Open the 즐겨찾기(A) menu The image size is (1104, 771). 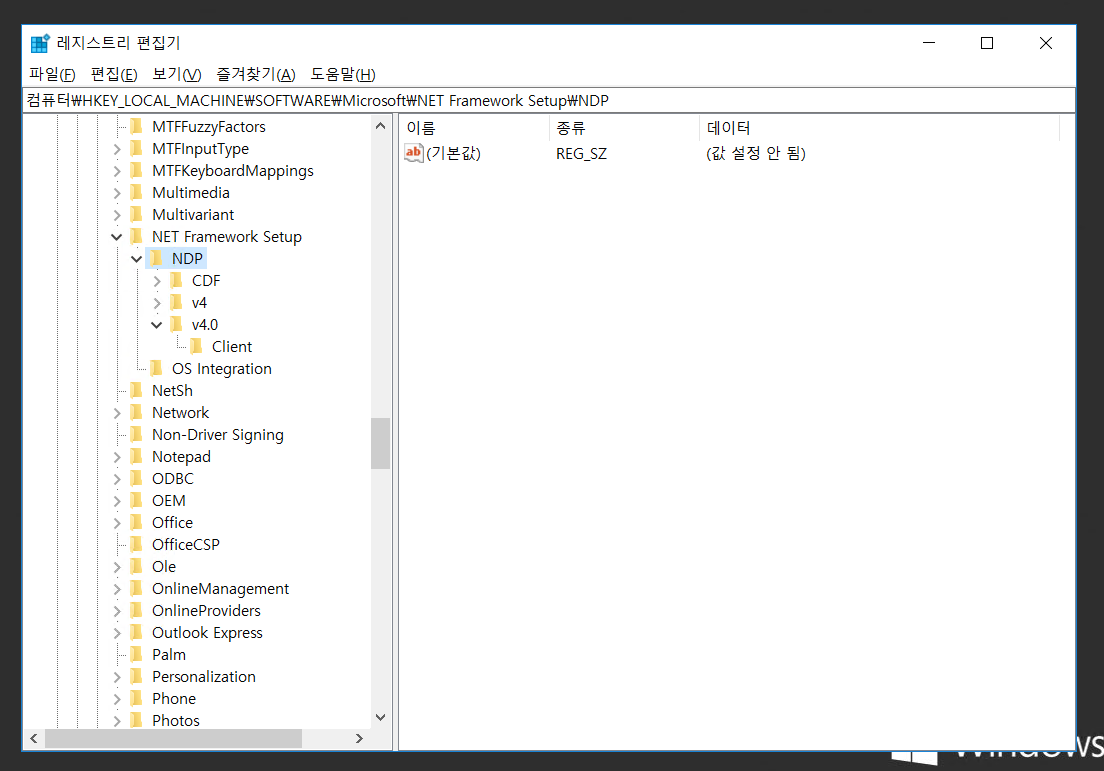[256, 74]
